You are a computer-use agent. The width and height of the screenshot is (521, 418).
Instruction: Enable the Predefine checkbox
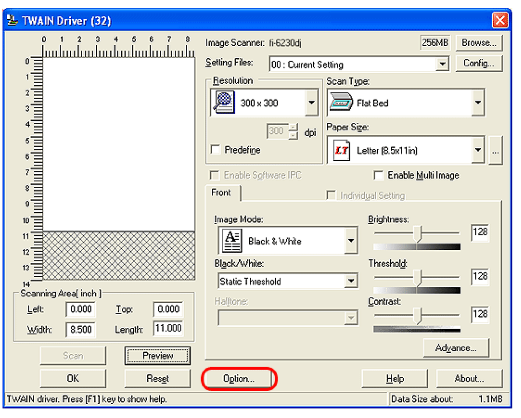(215, 149)
